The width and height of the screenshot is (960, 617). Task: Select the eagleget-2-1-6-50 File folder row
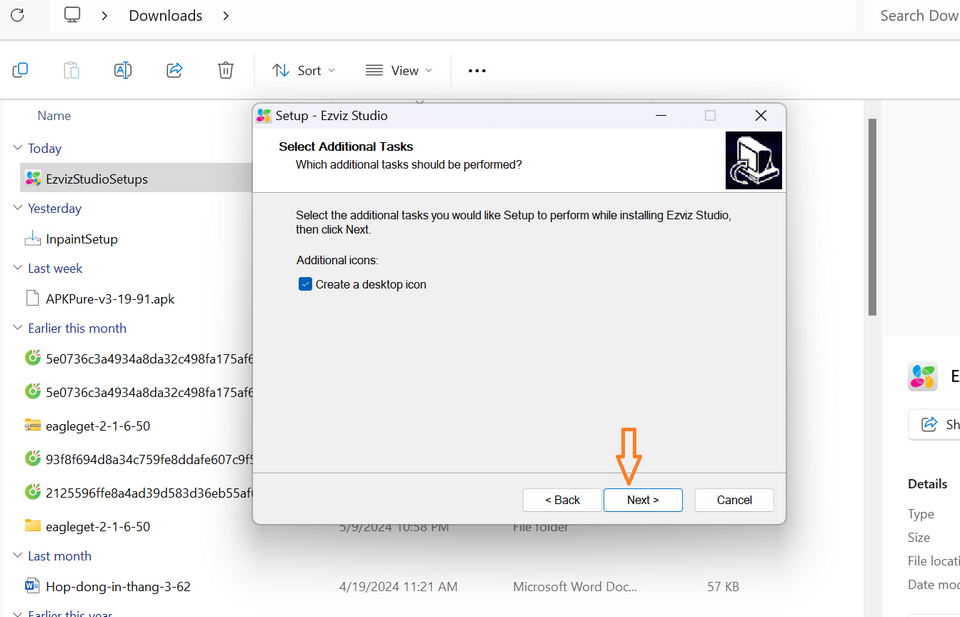tap(98, 526)
